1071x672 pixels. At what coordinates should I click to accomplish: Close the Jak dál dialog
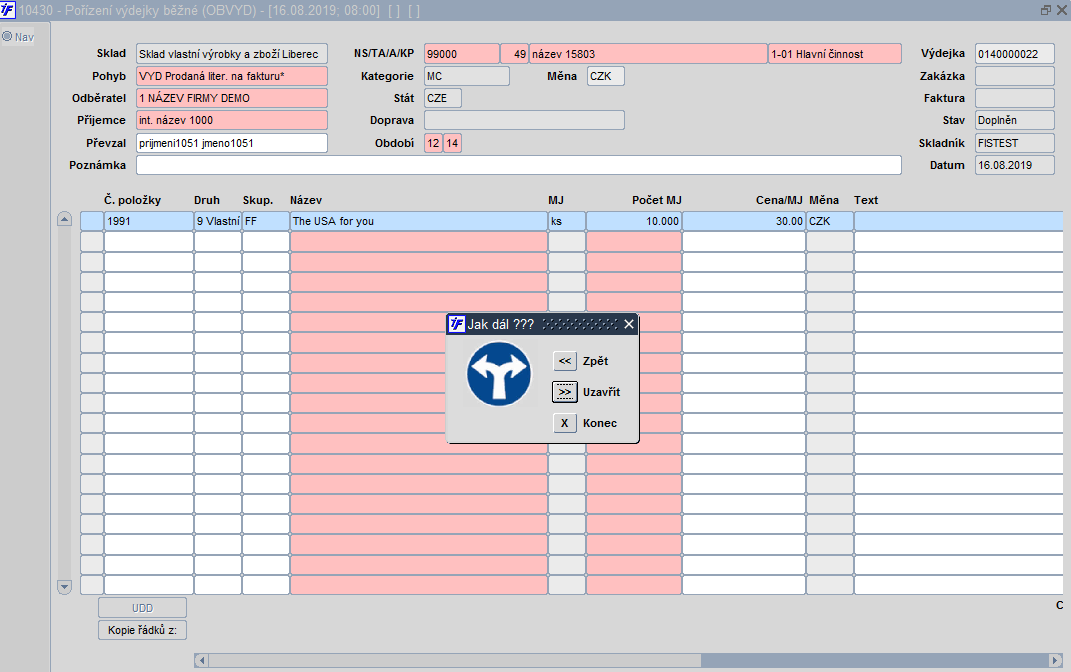pyautogui.click(x=629, y=324)
